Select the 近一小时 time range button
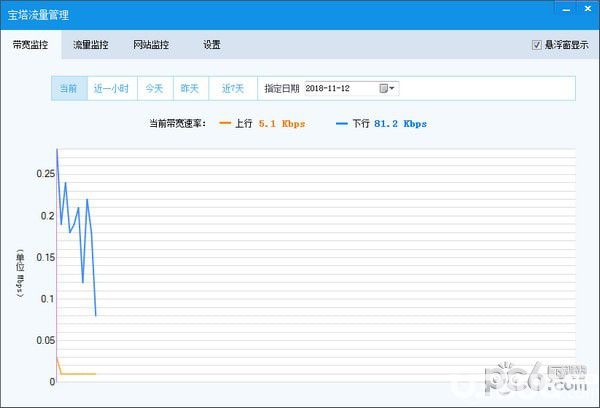This screenshot has height=408, width=600. pyautogui.click(x=111, y=88)
